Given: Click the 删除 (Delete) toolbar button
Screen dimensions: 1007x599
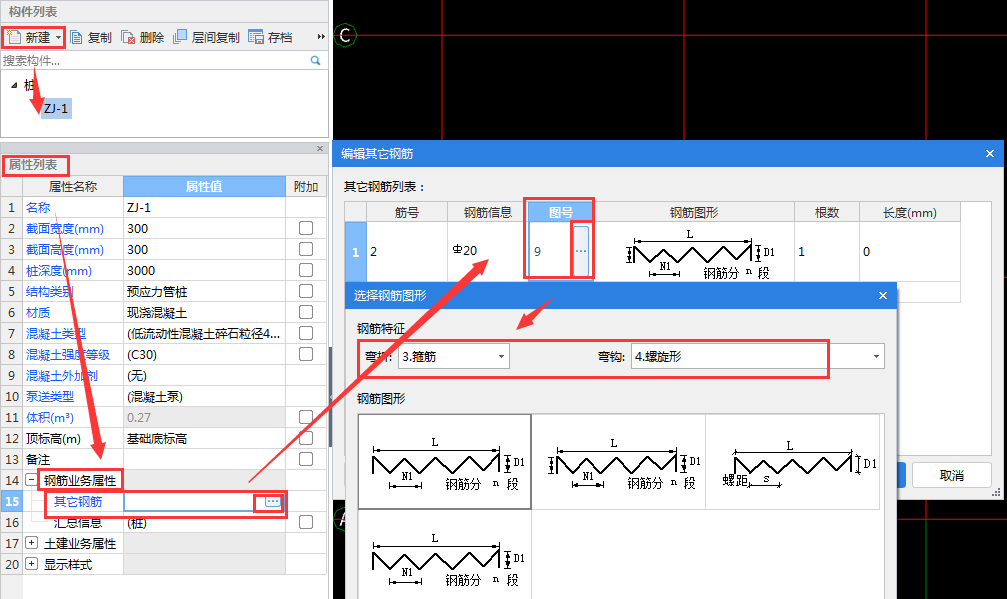Looking at the screenshot, I should (143, 37).
